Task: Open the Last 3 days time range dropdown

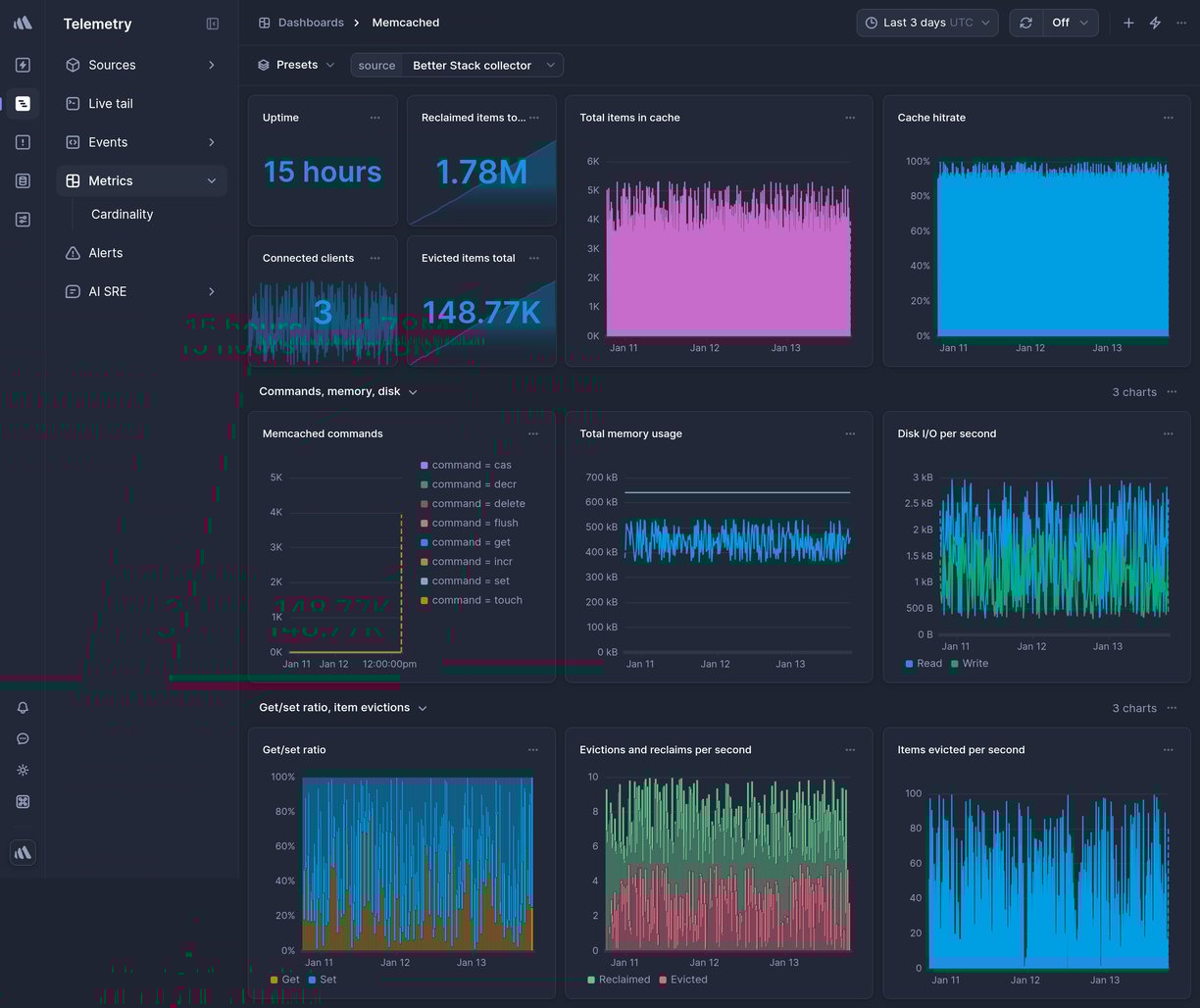Action: point(925,22)
